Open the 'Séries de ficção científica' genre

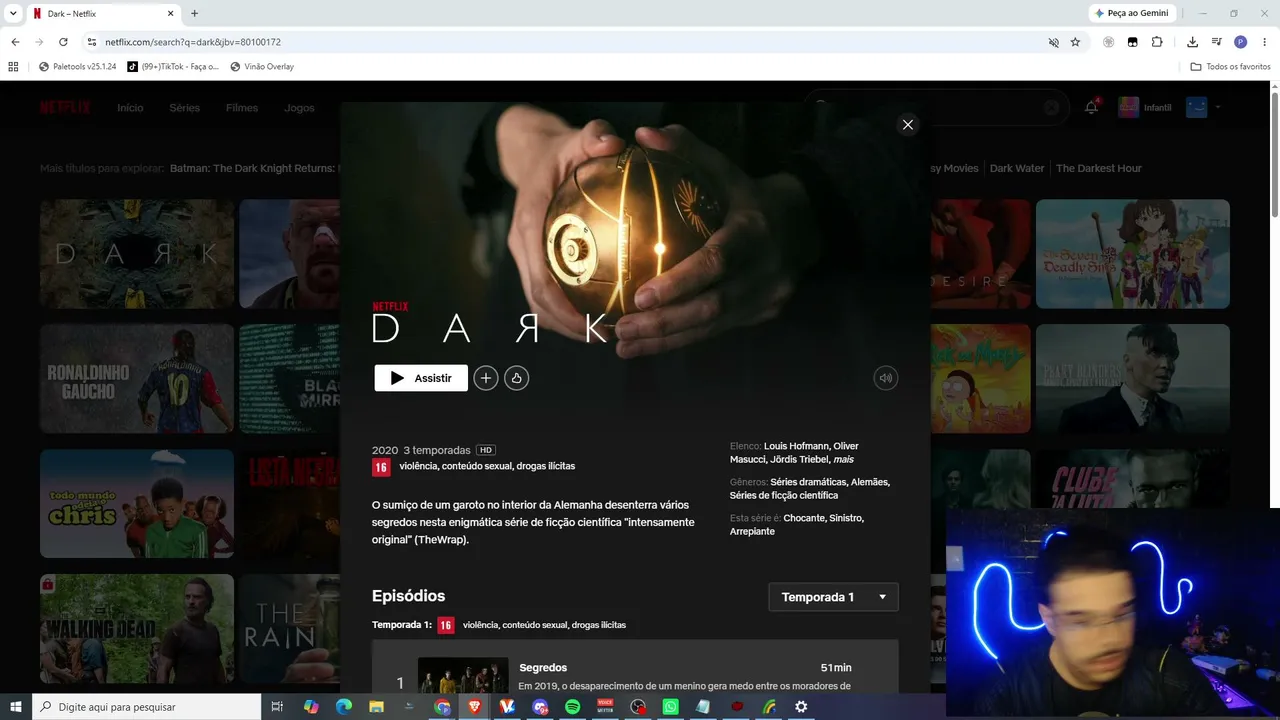click(x=784, y=495)
